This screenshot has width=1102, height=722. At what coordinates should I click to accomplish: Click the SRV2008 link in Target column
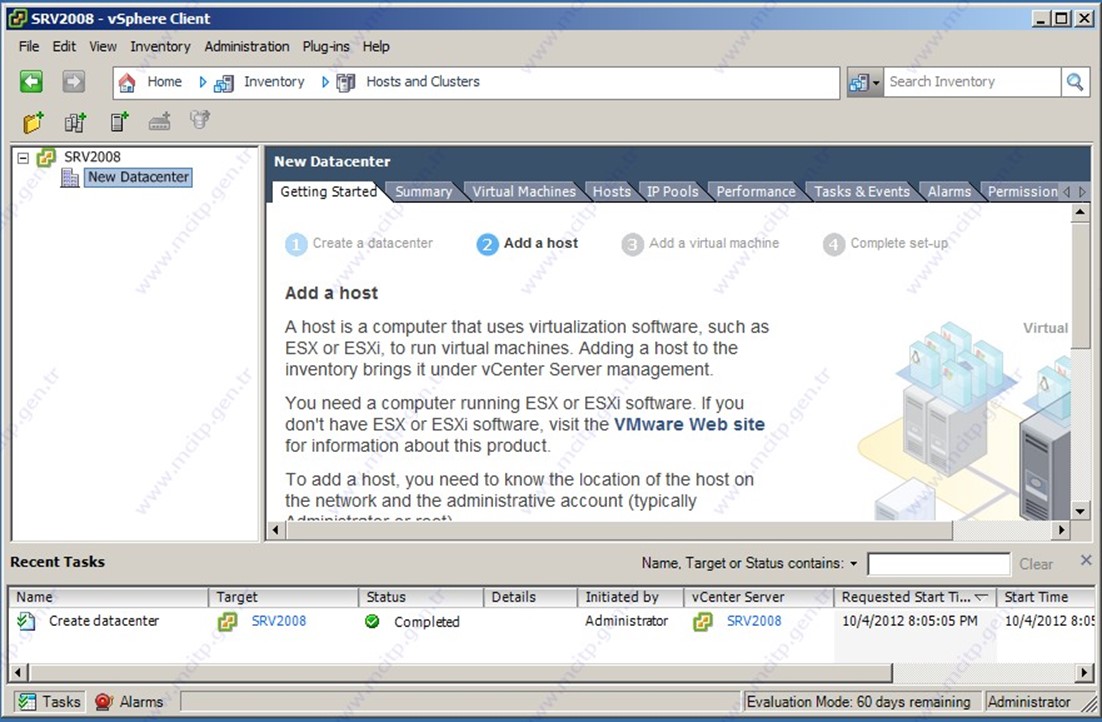click(x=279, y=621)
